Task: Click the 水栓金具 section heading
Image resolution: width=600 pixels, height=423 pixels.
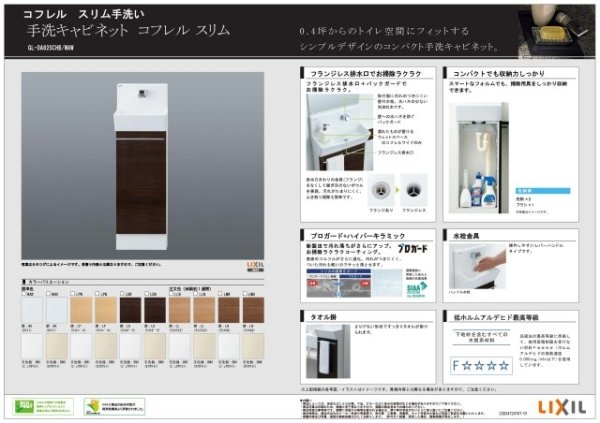Action: tap(466, 236)
